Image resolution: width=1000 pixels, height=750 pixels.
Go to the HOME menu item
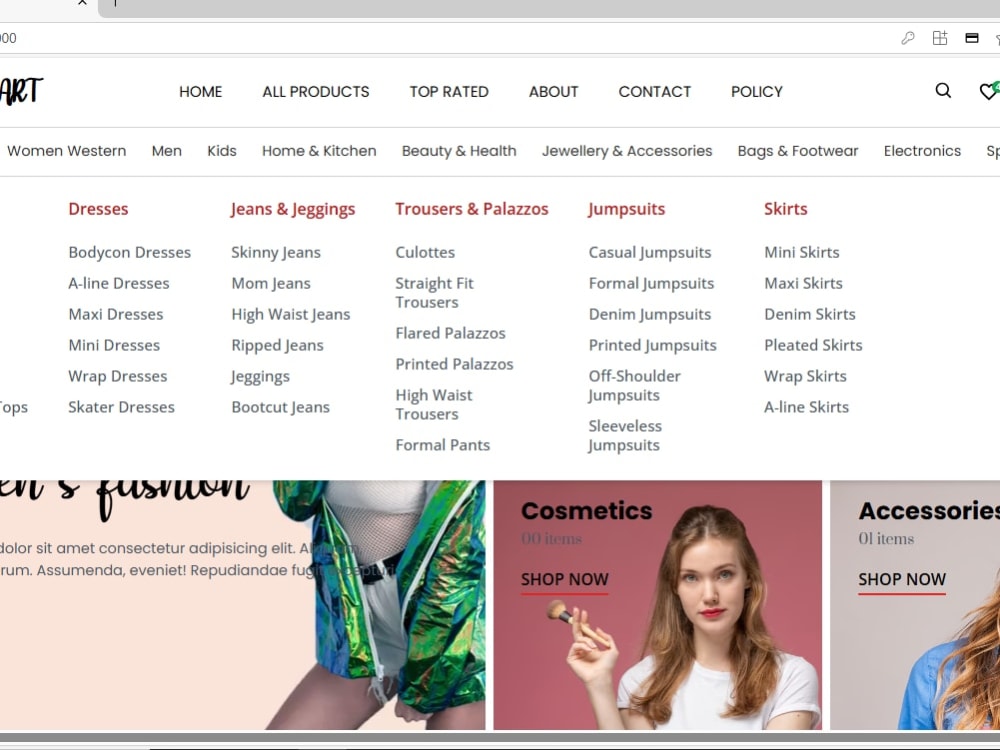coord(200,92)
